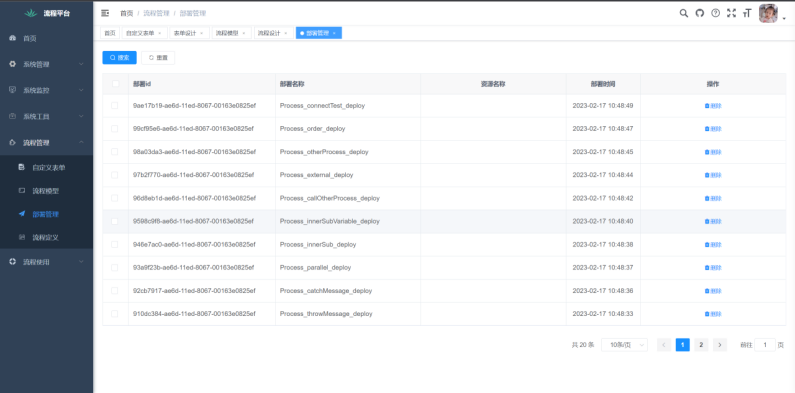The width and height of the screenshot is (795, 393).
Task: Check the Process_innerSub_deploy row checkbox
Action: pos(115,244)
